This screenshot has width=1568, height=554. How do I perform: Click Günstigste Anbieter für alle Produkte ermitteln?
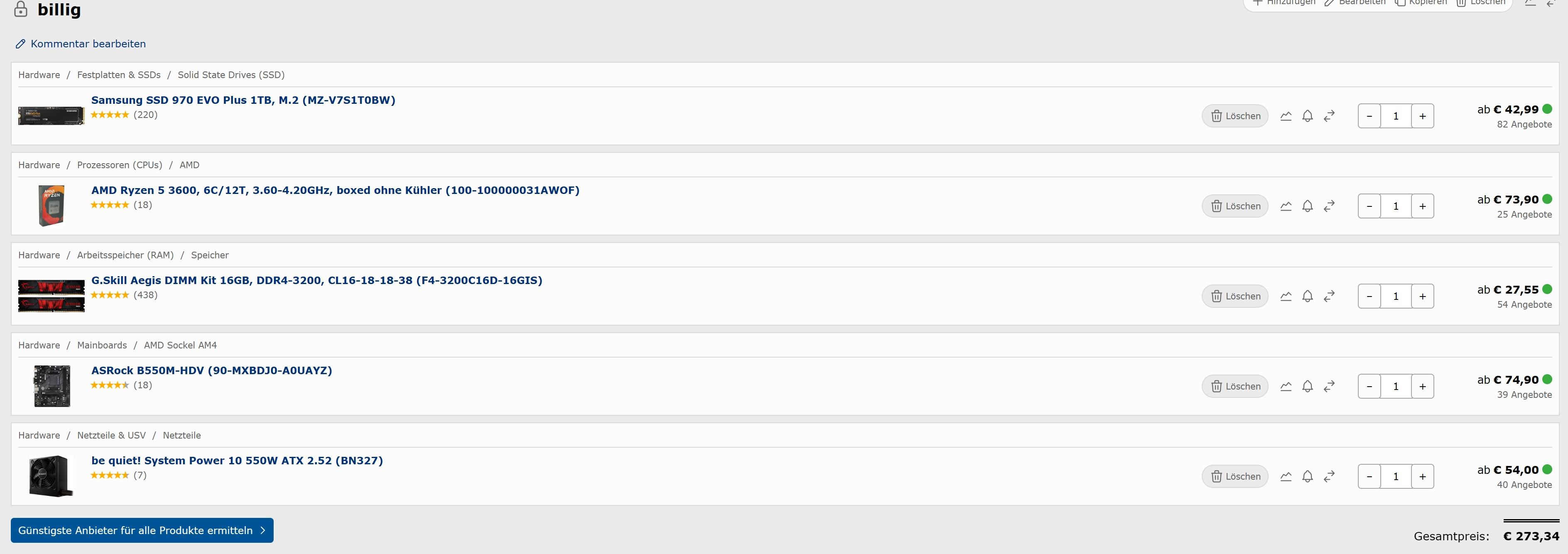click(142, 530)
